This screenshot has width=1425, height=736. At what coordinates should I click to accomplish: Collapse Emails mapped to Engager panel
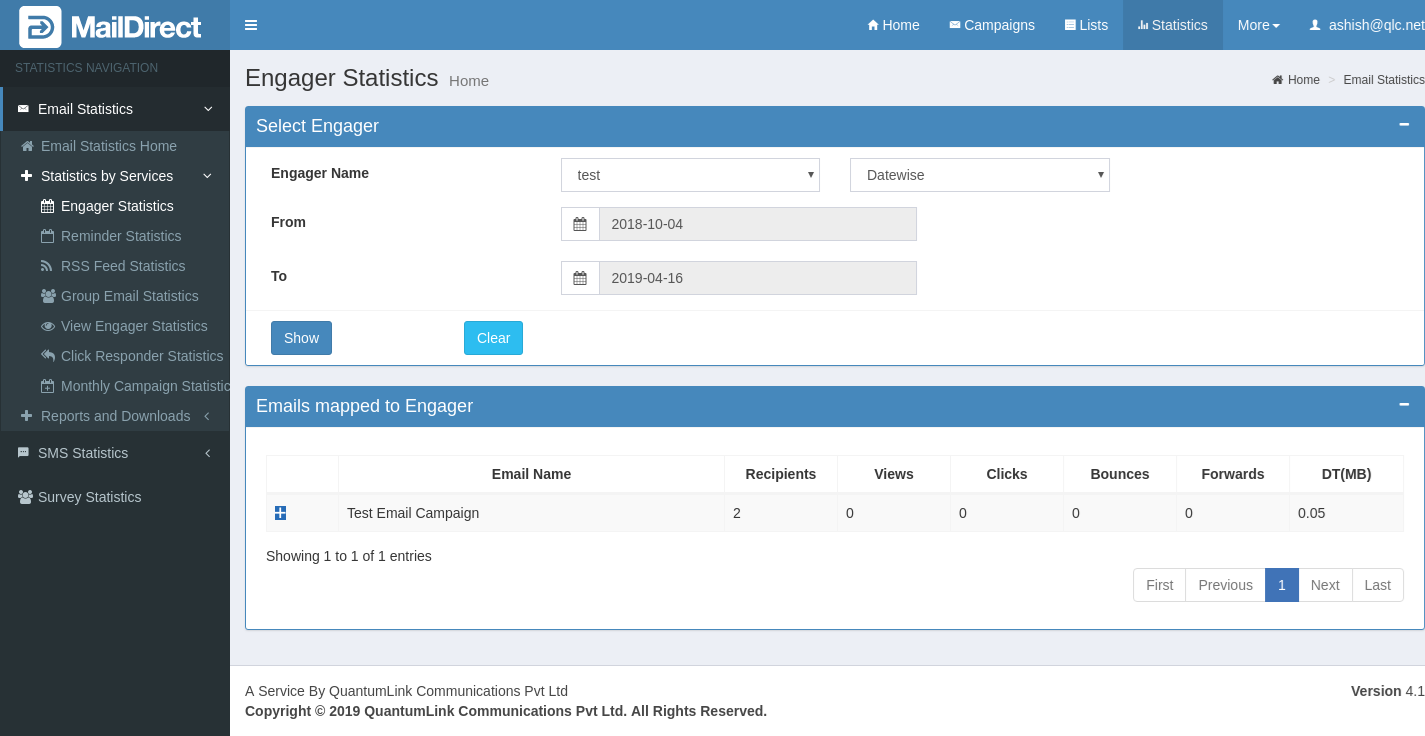point(1404,405)
